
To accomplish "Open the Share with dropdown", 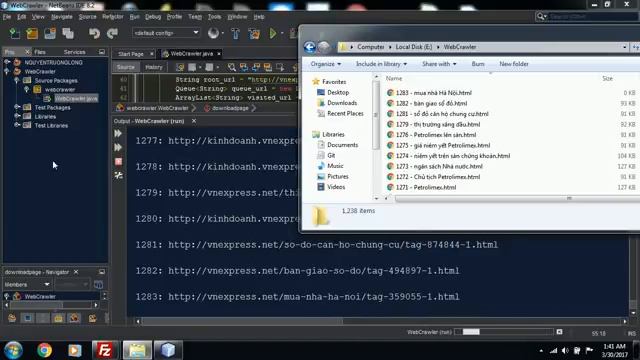I will tap(439, 64).
